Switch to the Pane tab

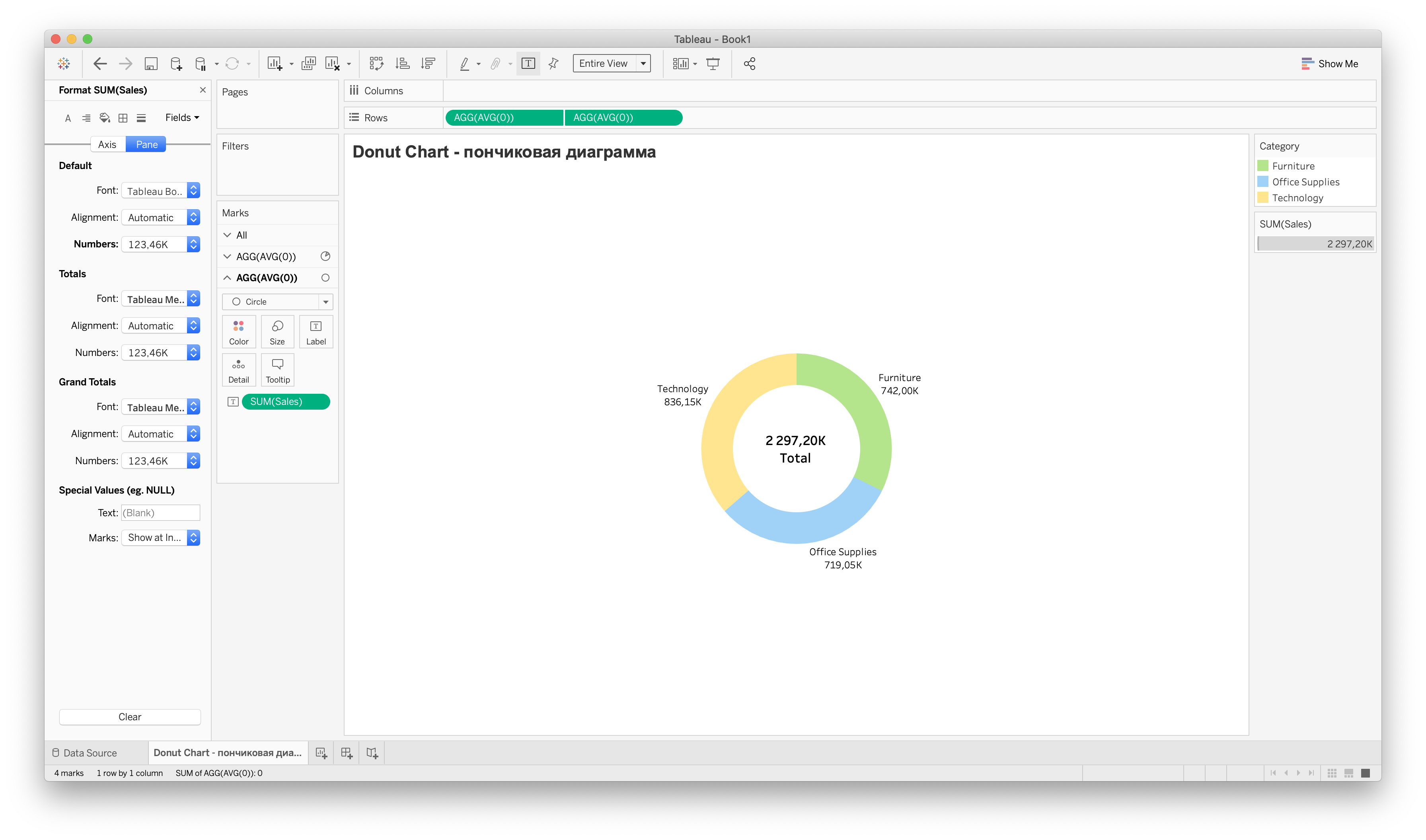click(147, 144)
